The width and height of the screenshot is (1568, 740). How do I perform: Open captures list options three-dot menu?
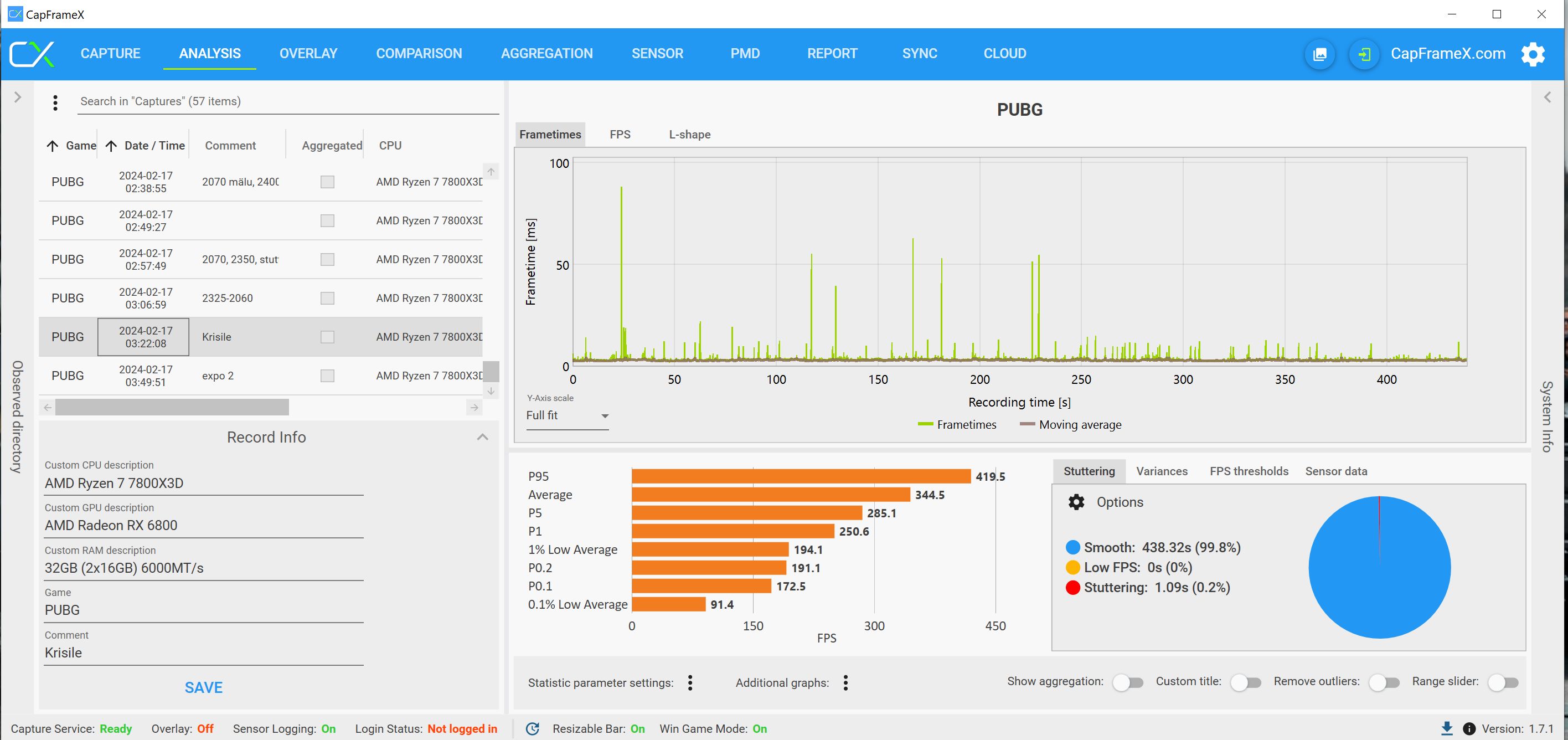55,102
